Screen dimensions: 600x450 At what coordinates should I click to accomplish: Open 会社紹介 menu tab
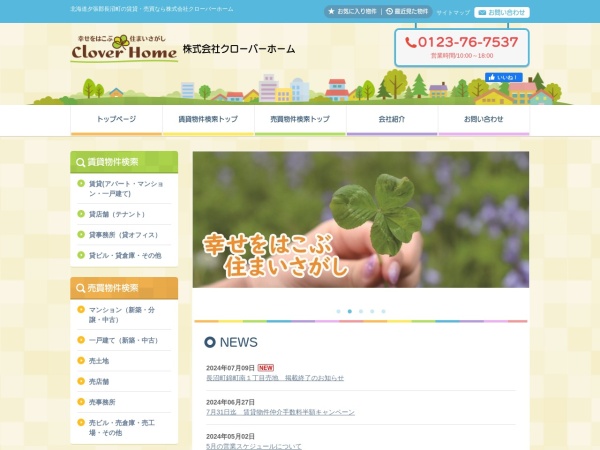pos(392,119)
